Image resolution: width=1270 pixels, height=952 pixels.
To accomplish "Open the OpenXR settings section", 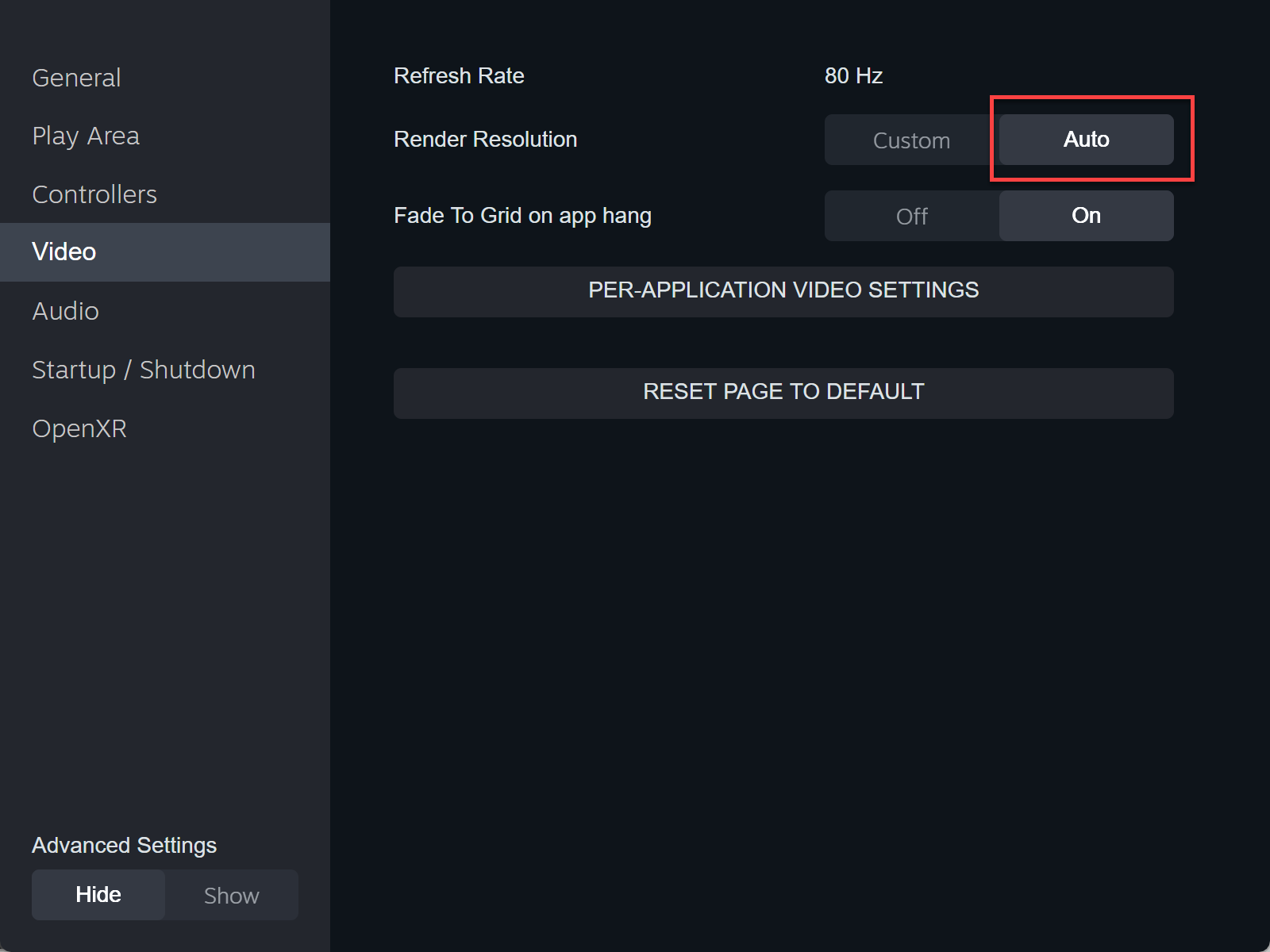I will (x=79, y=428).
